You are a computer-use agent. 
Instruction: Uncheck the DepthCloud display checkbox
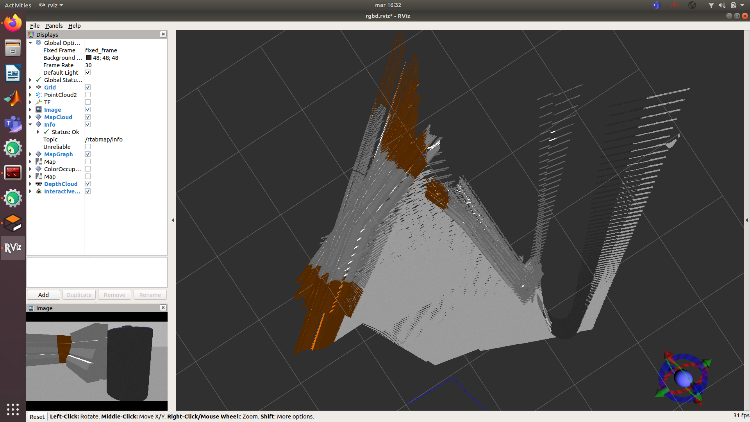coord(88,184)
